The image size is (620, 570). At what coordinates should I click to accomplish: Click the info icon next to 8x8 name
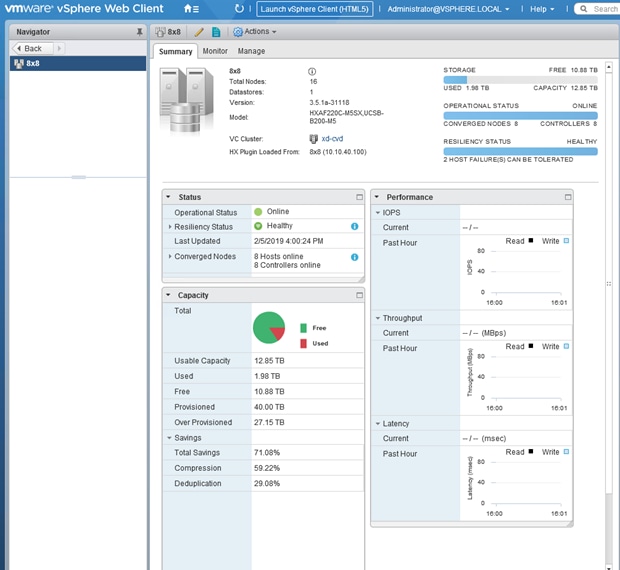click(x=312, y=71)
